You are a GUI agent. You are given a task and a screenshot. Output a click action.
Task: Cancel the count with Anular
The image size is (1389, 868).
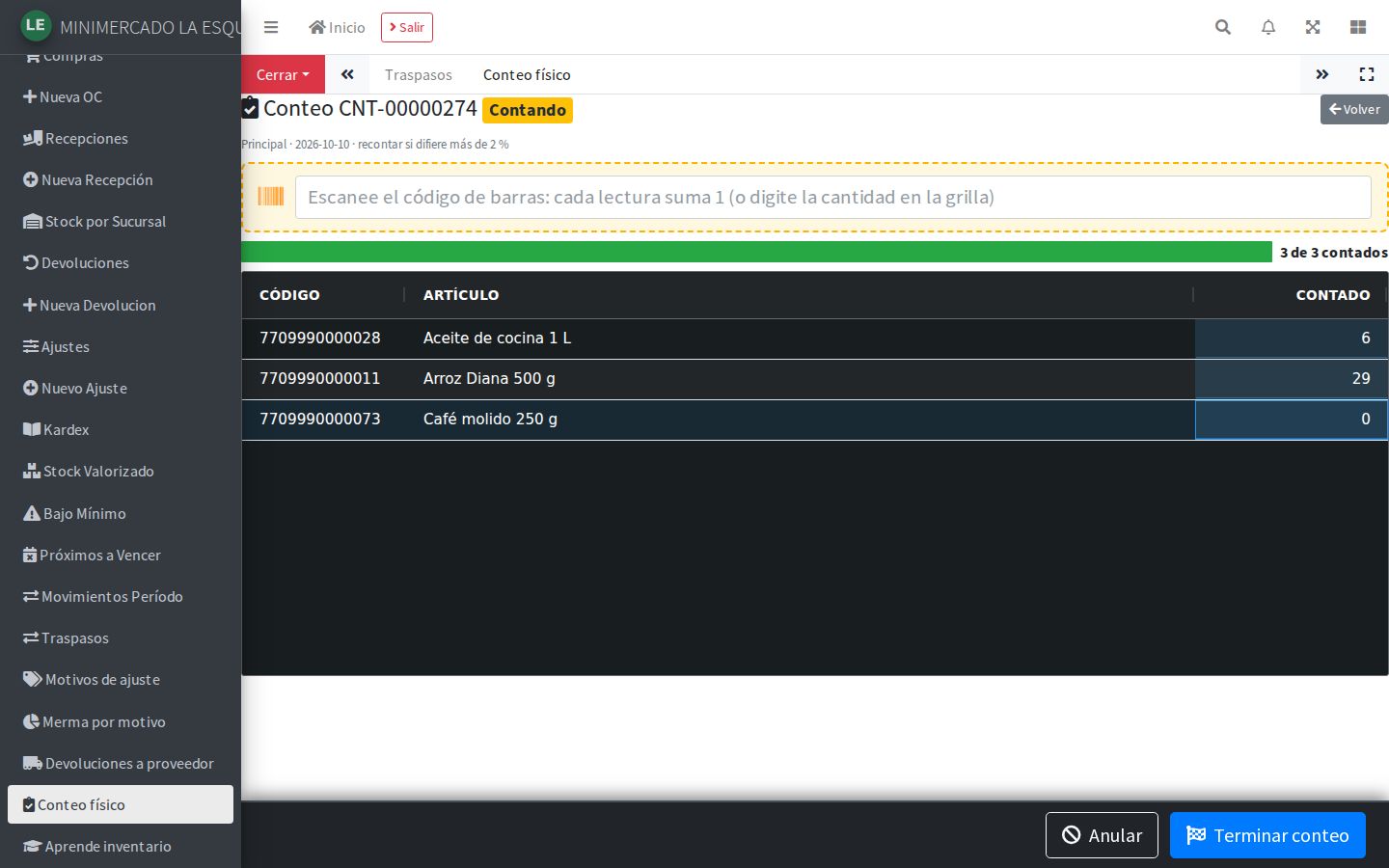[x=1102, y=835]
